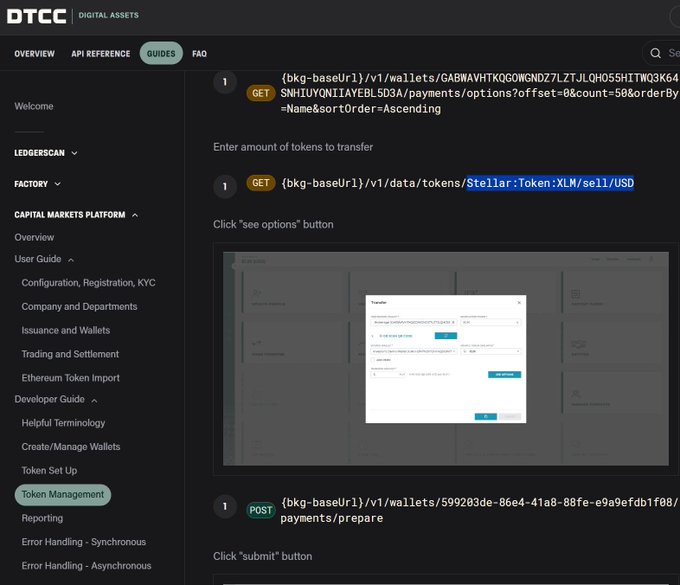Open Issuance and Wallets page
This screenshot has width=680, height=585.
coord(66,330)
